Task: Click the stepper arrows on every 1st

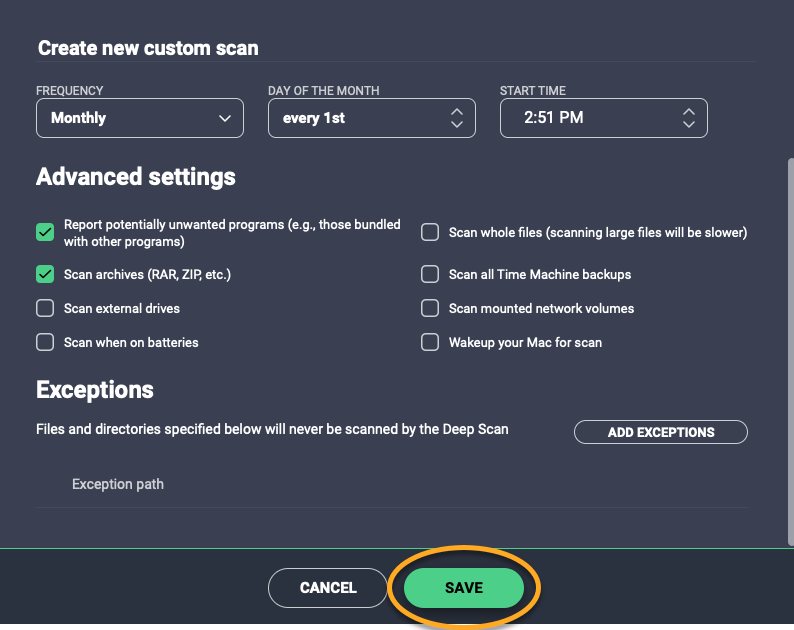Action: 456,118
